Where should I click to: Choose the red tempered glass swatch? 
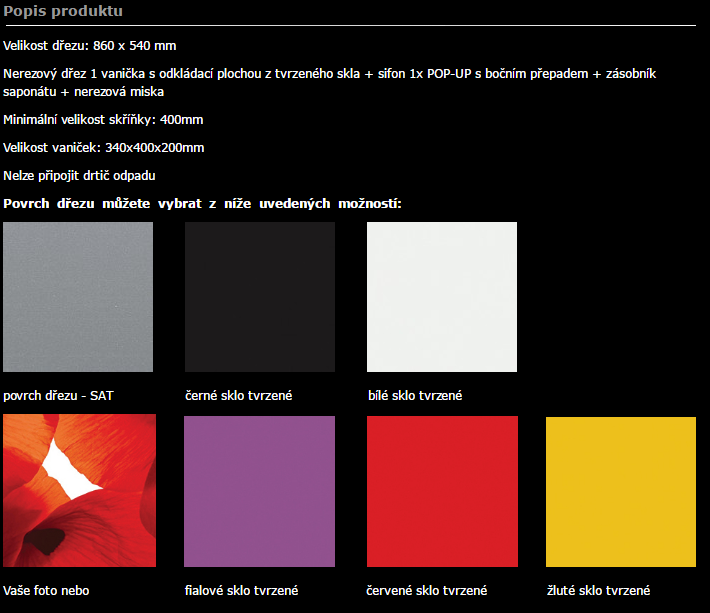pos(442,491)
